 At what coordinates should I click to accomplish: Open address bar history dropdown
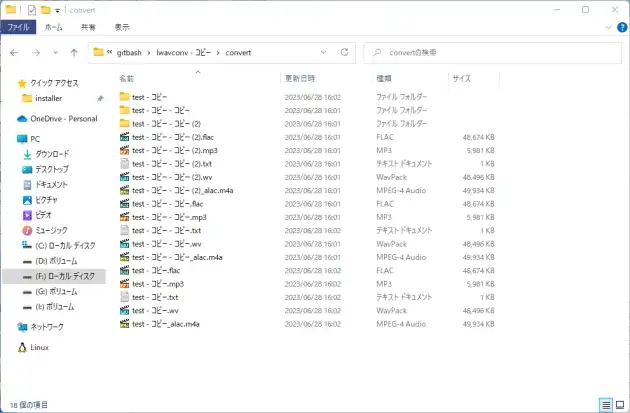324,53
